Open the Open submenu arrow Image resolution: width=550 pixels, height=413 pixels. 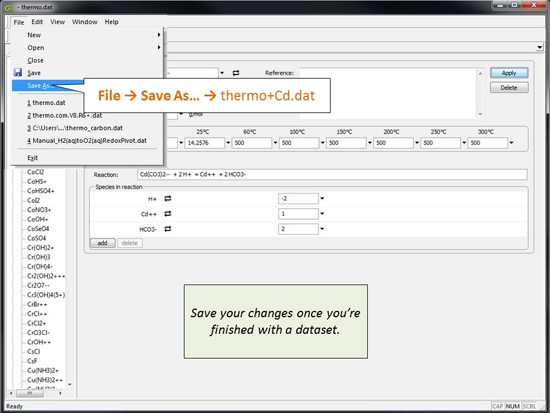tap(159, 47)
